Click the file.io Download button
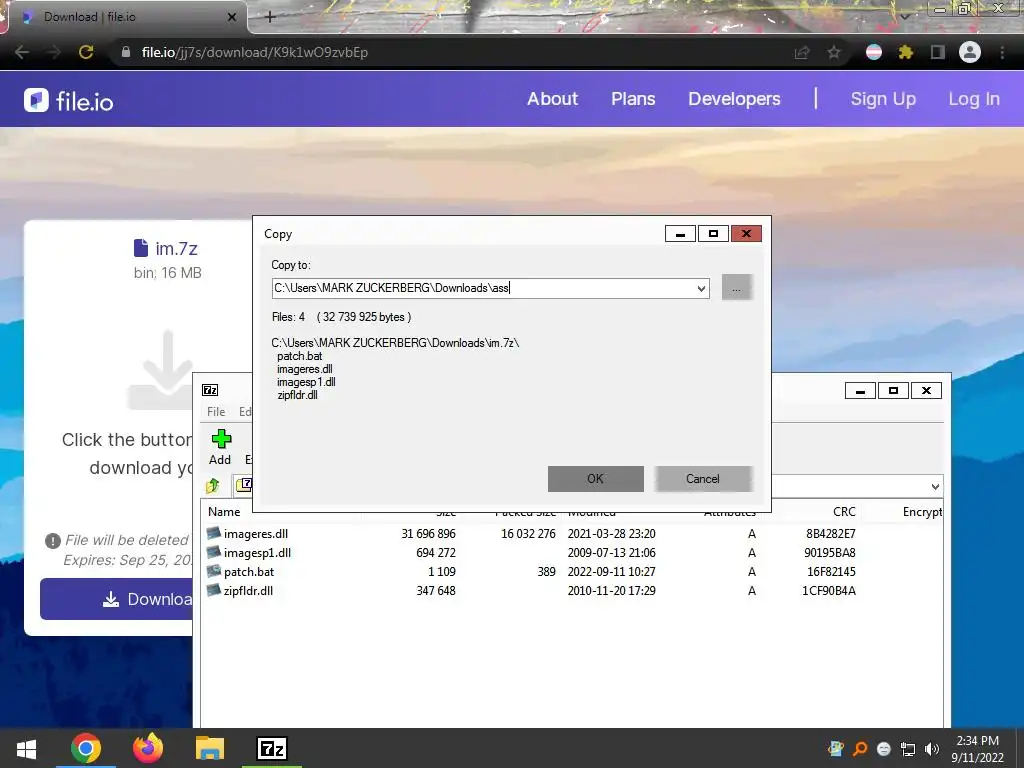This screenshot has width=1024, height=768. (116, 599)
